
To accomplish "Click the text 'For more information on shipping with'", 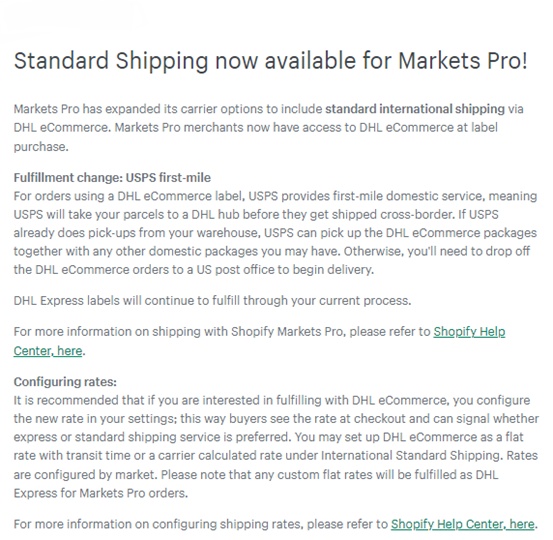I will 121,332.
